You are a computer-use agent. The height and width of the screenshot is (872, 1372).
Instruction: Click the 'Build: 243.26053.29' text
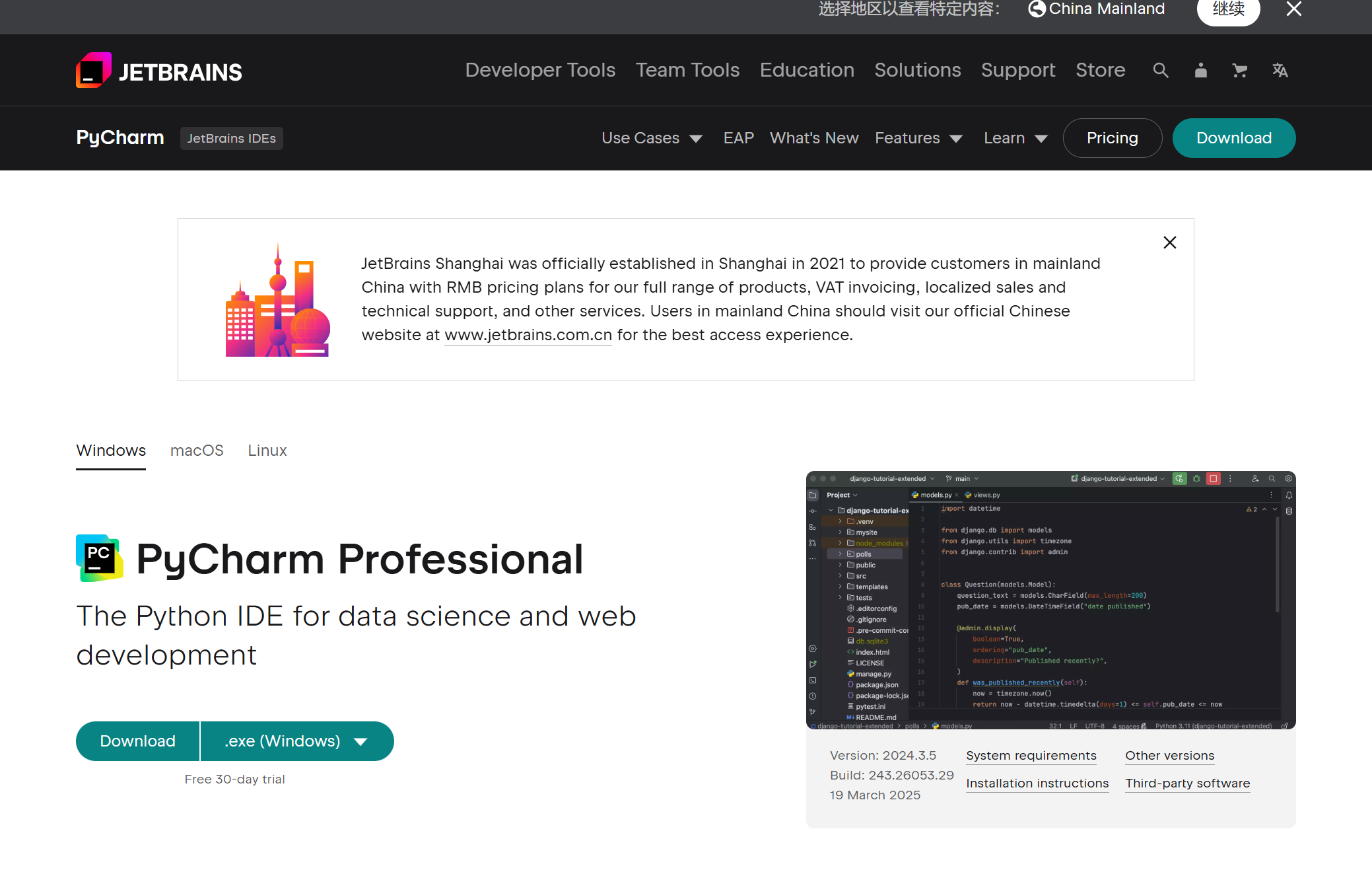(x=892, y=775)
